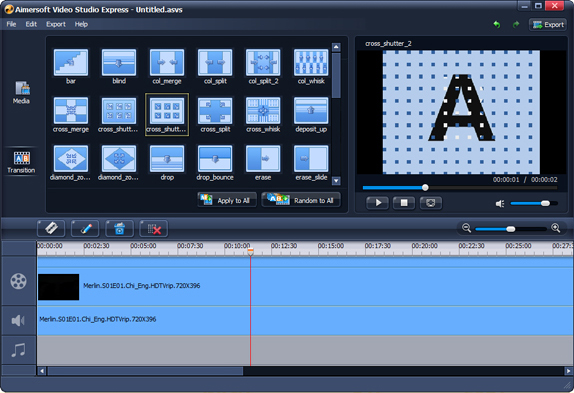Click the video track film reel icon
574x393 pixels.
(18, 281)
